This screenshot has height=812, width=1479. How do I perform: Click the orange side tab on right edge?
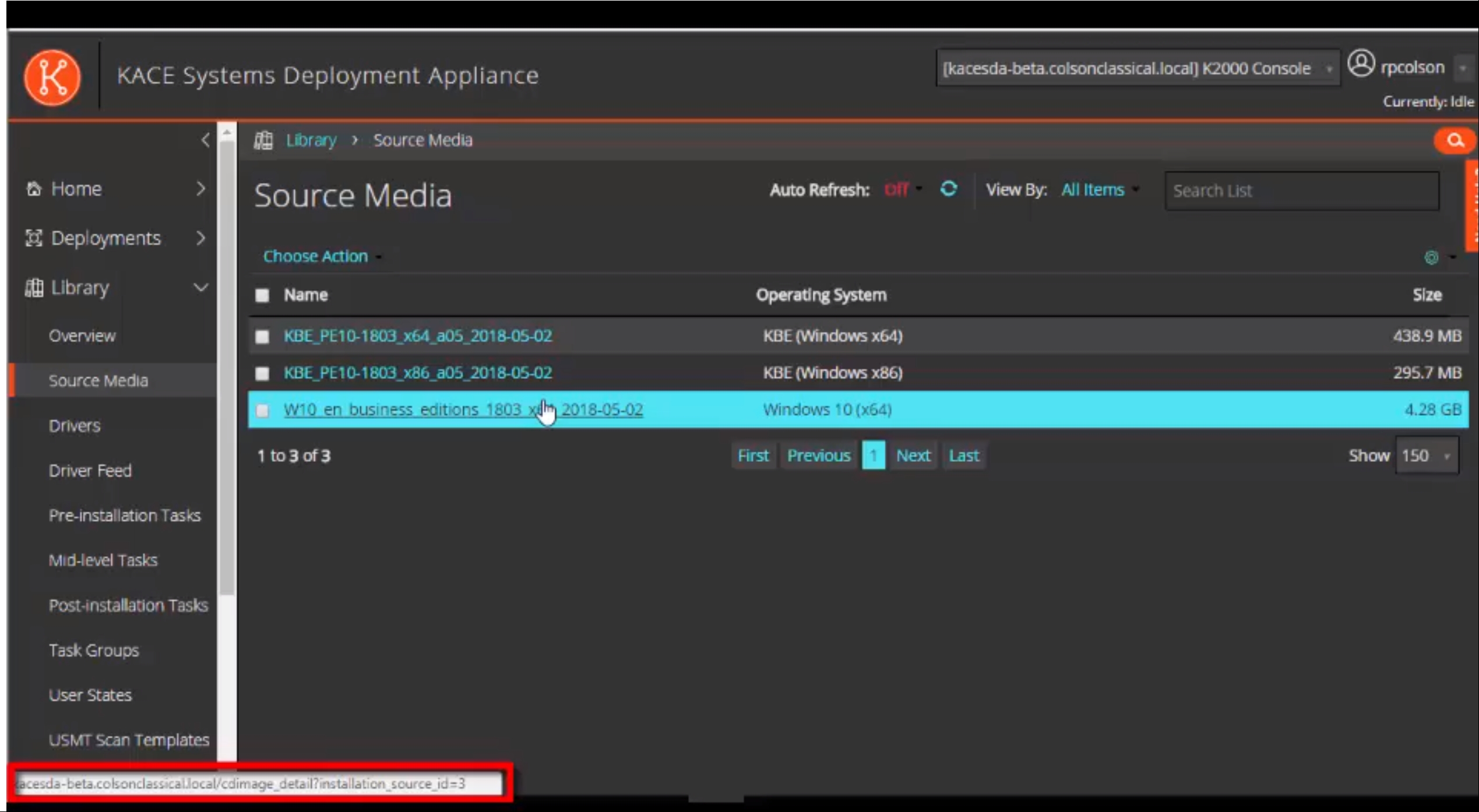click(x=1472, y=205)
